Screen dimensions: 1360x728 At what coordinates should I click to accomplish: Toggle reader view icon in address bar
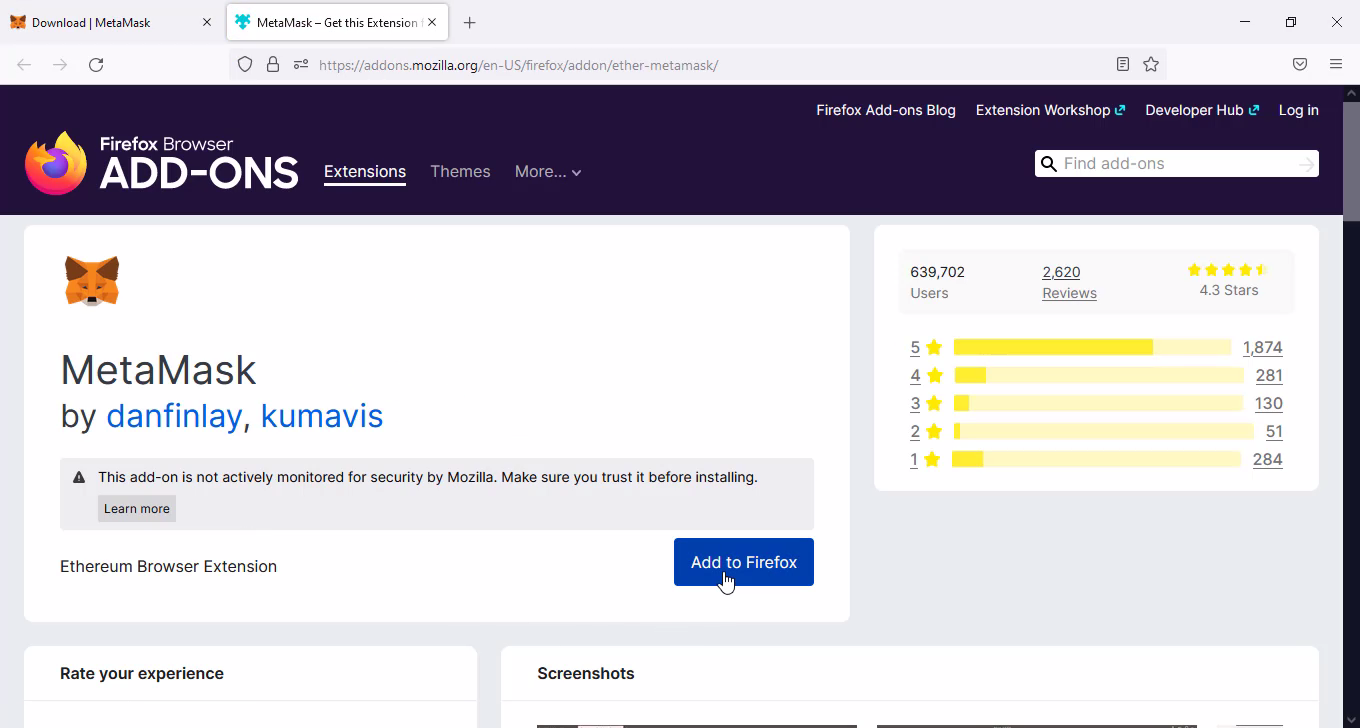coord(1123,65)
